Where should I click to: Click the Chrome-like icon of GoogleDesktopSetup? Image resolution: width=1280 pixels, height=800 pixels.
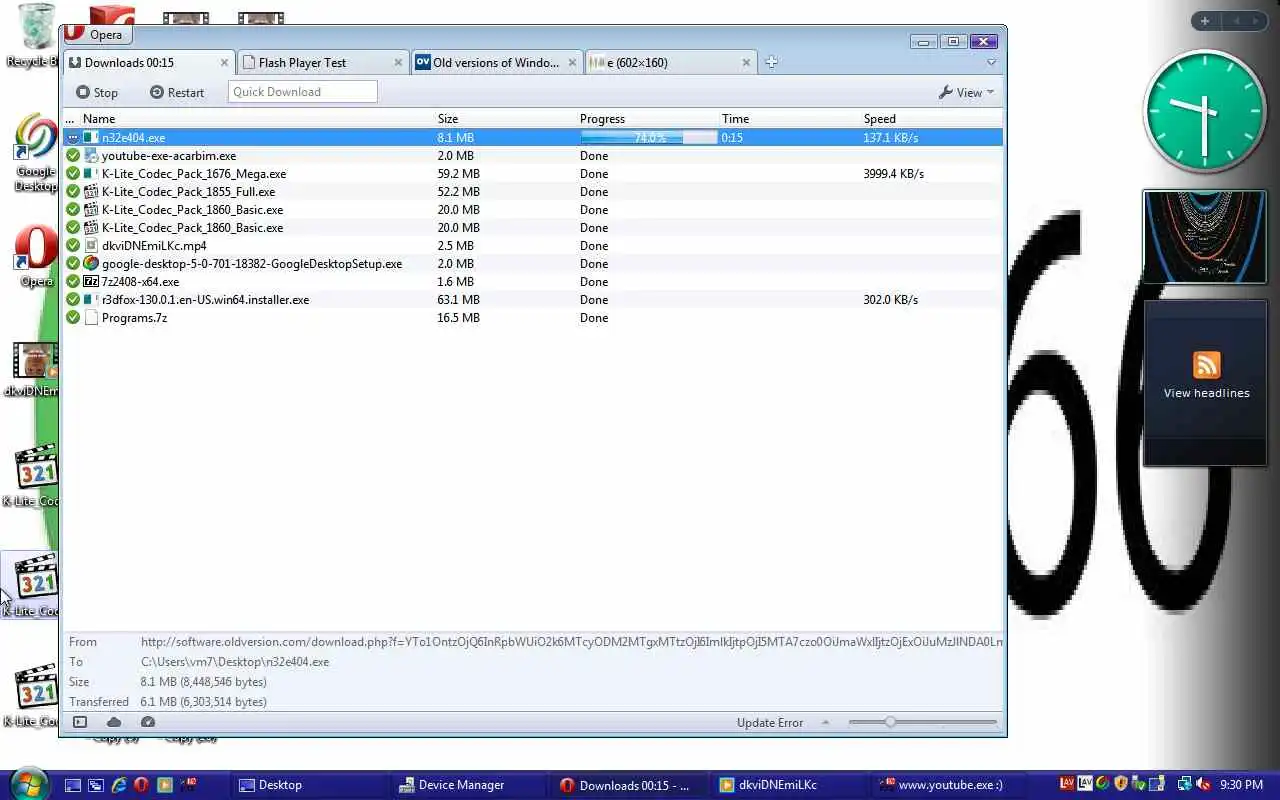[91, 264]
